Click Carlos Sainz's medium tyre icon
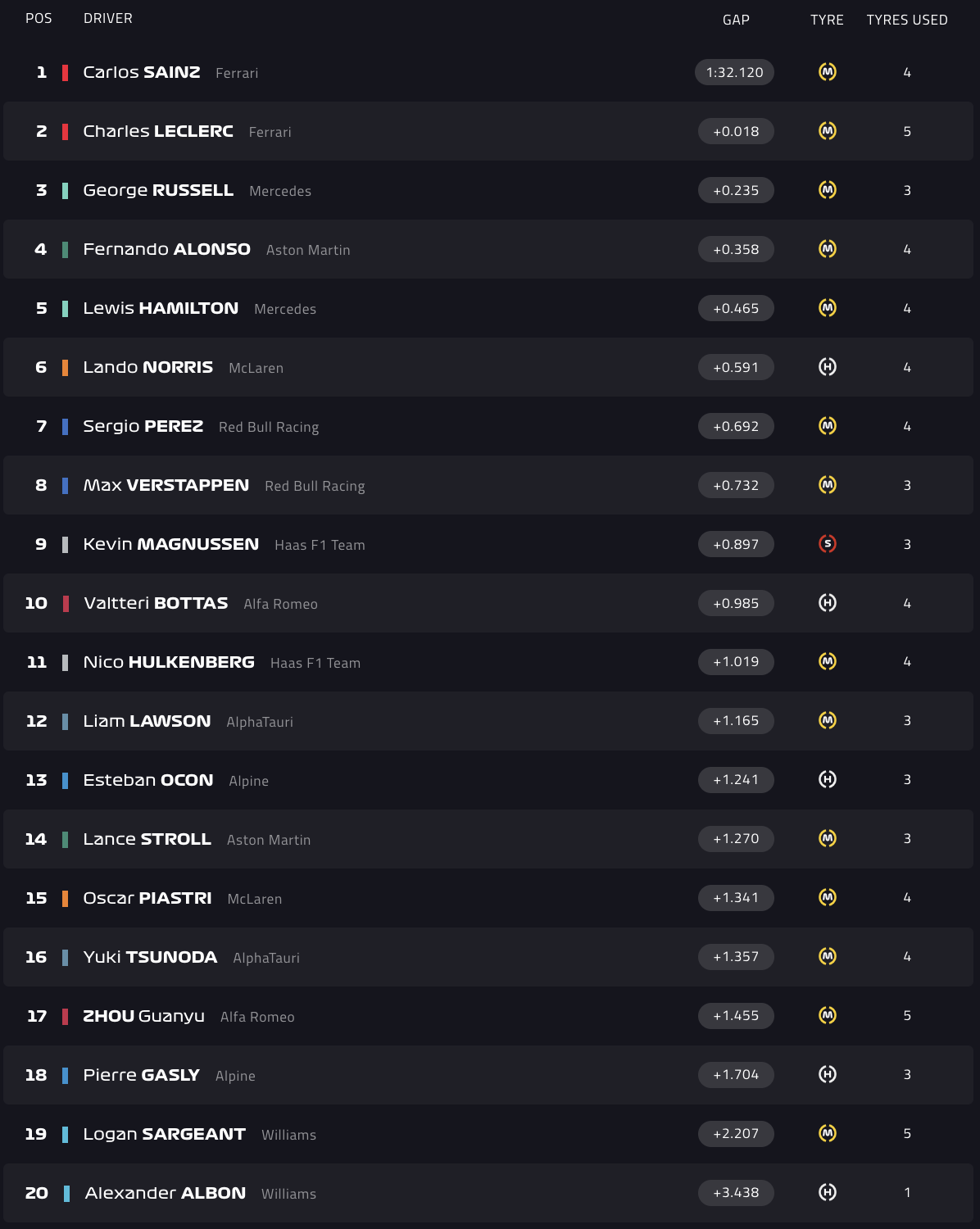Viewport: 980px width, 1229px height. click(x=828, y=72)
